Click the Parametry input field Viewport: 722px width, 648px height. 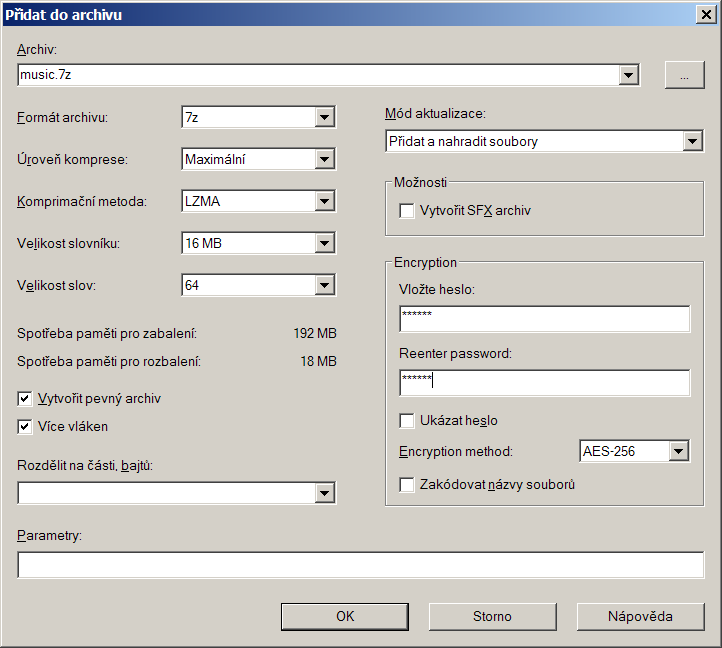click(x=361, y=565)
